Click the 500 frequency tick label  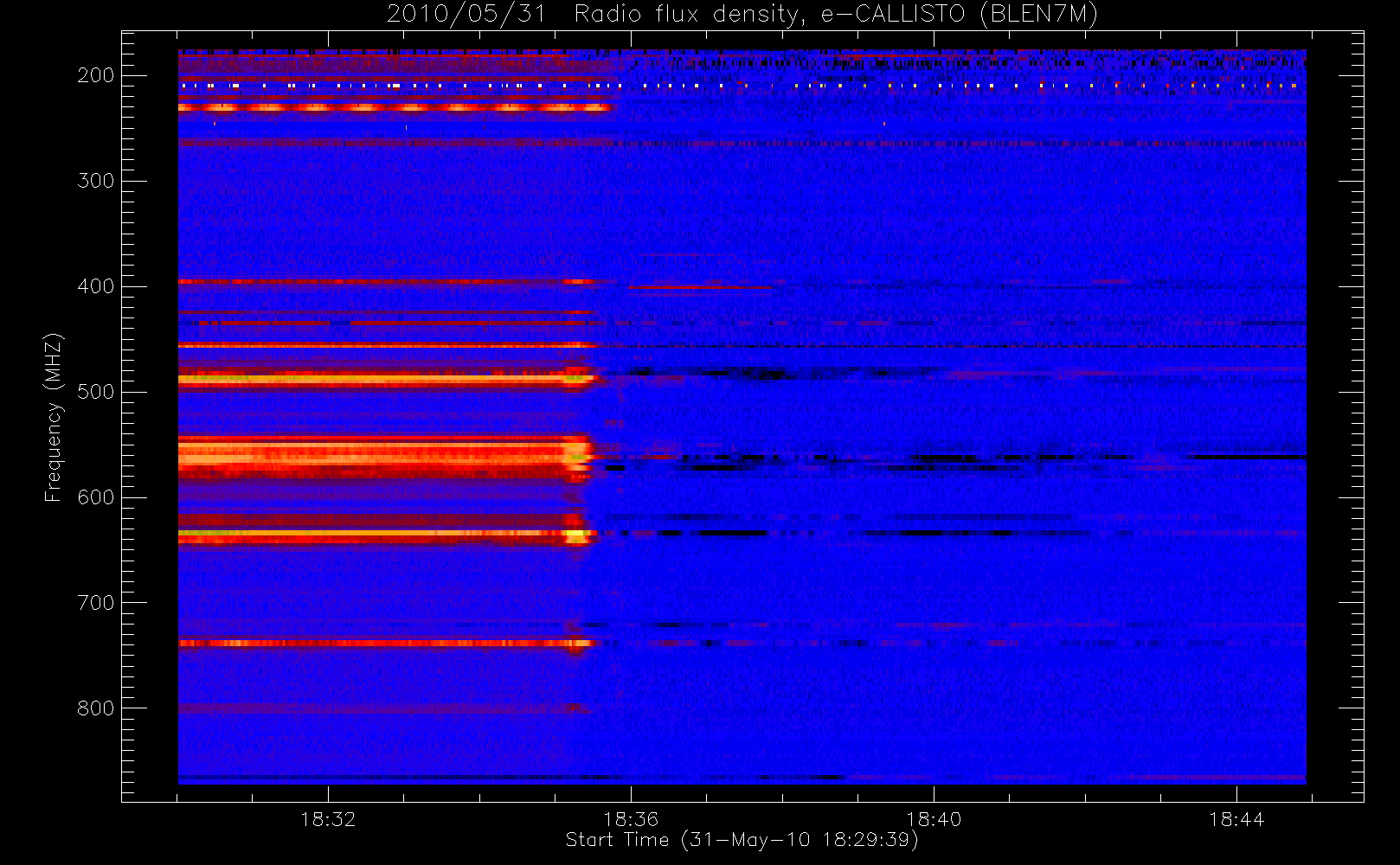pos(95,392)
